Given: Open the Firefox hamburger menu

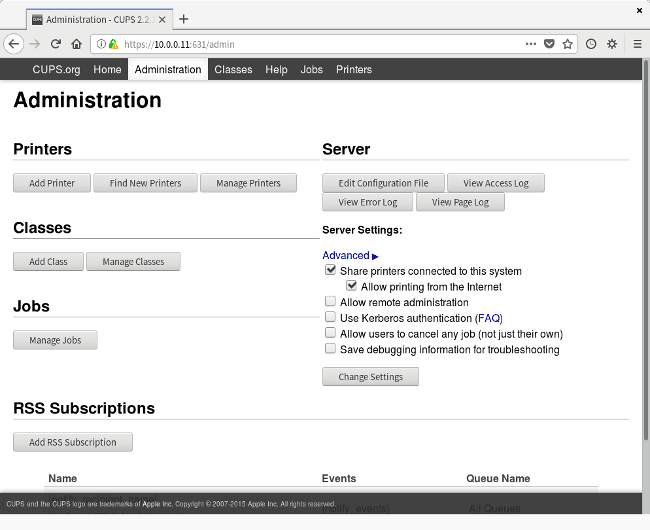Looking at the screenshot, I should [x=636, y=44].
